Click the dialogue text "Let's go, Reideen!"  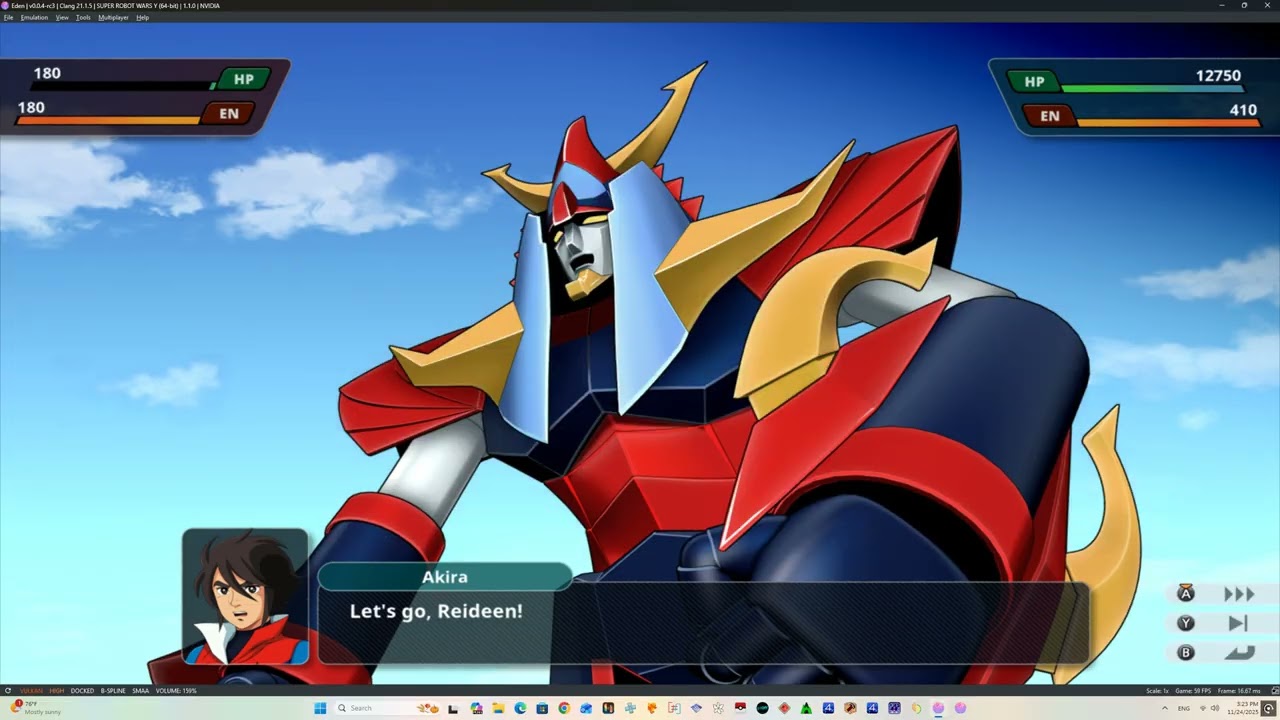click(x=436, y=611)
